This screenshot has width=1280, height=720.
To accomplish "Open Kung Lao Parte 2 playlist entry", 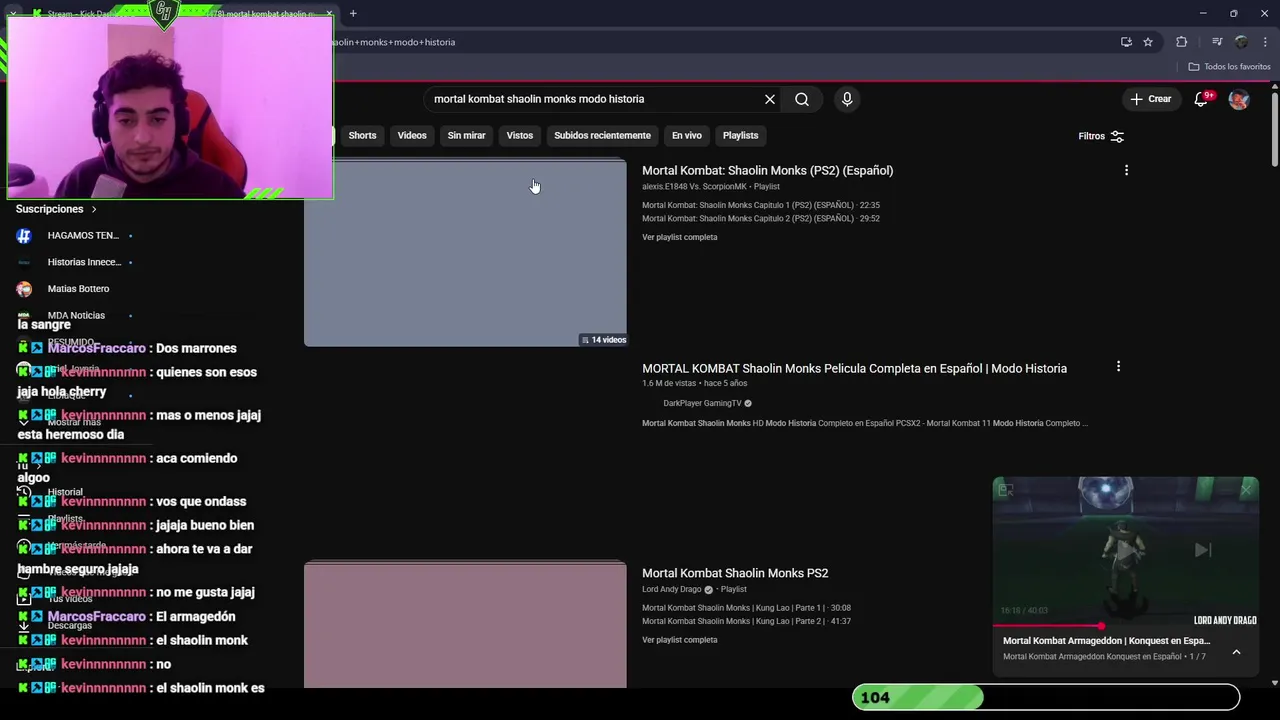I will [746, 621].
